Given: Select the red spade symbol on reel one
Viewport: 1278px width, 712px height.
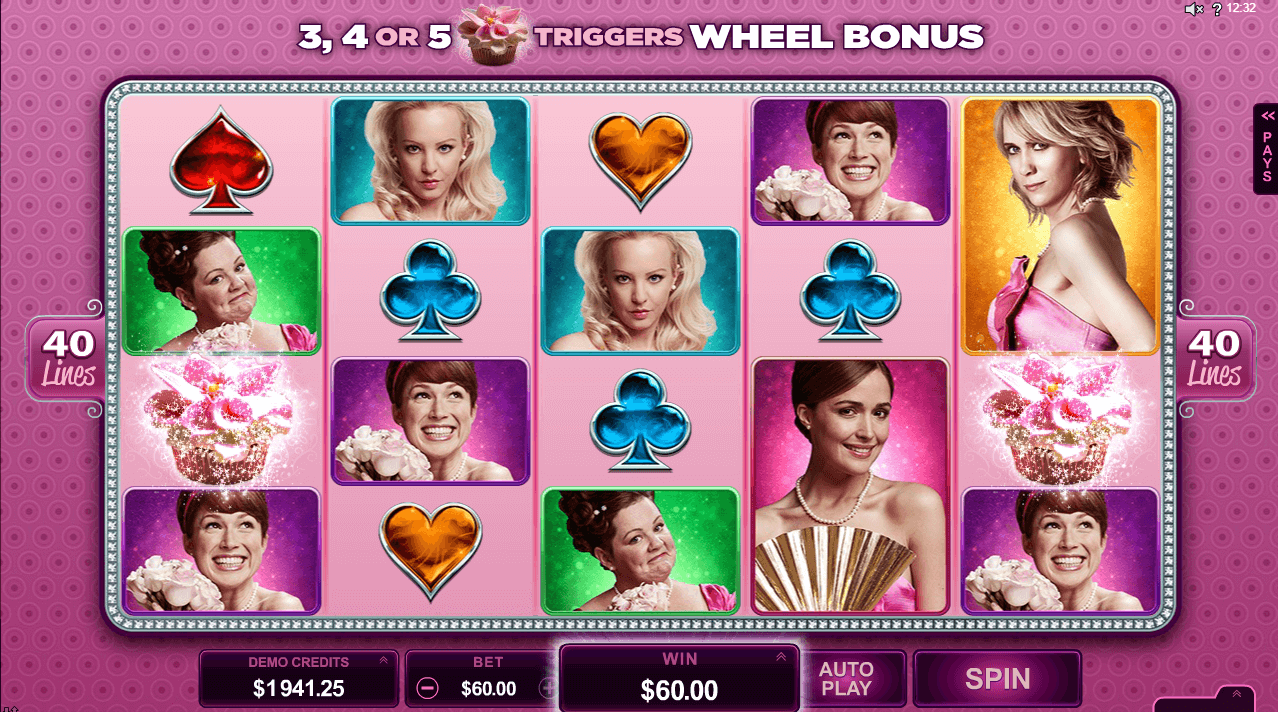Looking at the screenshot, I should [221, 161].
